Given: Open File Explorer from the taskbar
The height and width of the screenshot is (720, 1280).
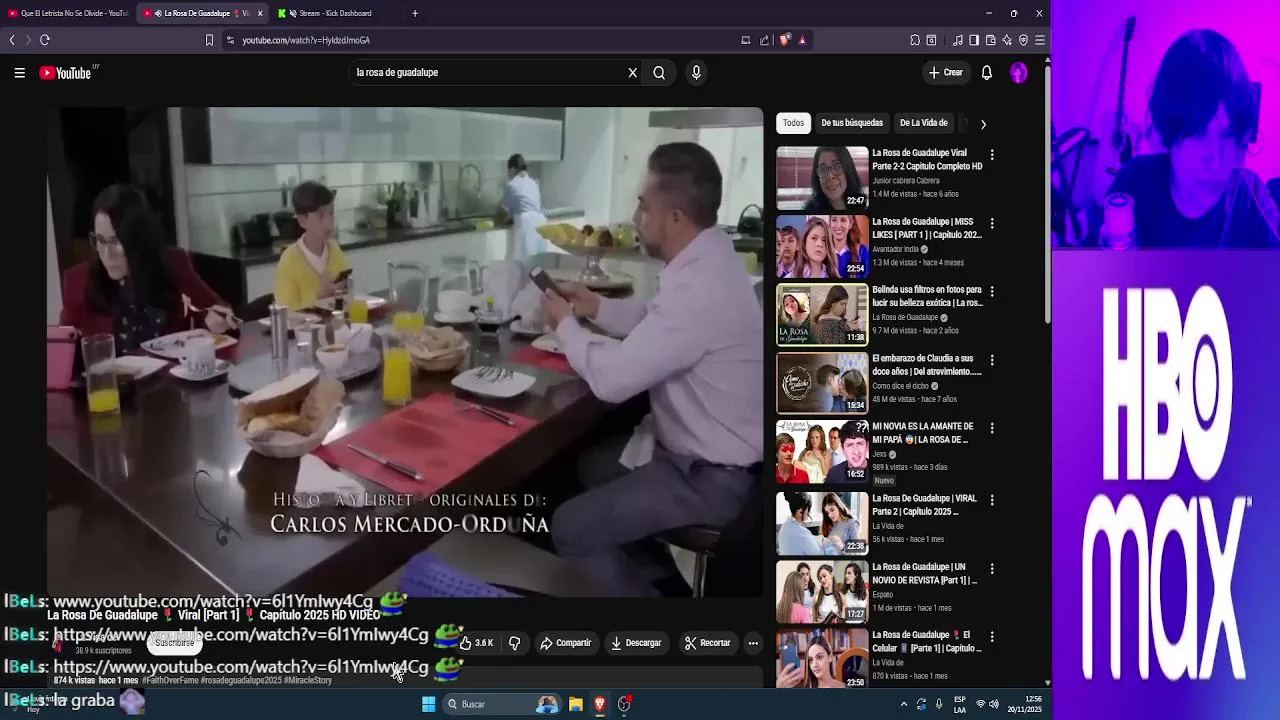Looking at the screenshot, I should [576, 704].
